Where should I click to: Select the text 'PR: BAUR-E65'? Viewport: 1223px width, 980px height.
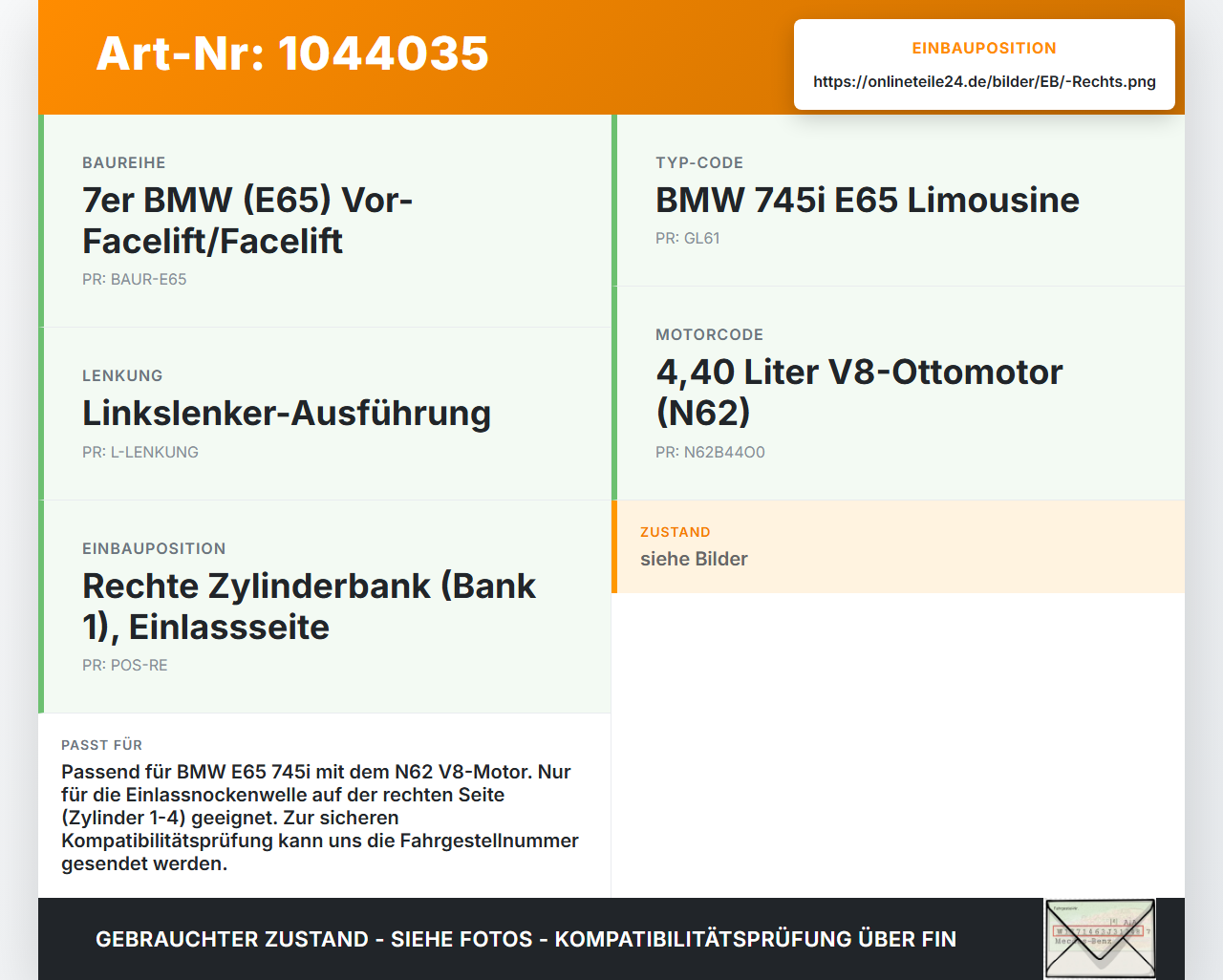(x=135, y=280)
